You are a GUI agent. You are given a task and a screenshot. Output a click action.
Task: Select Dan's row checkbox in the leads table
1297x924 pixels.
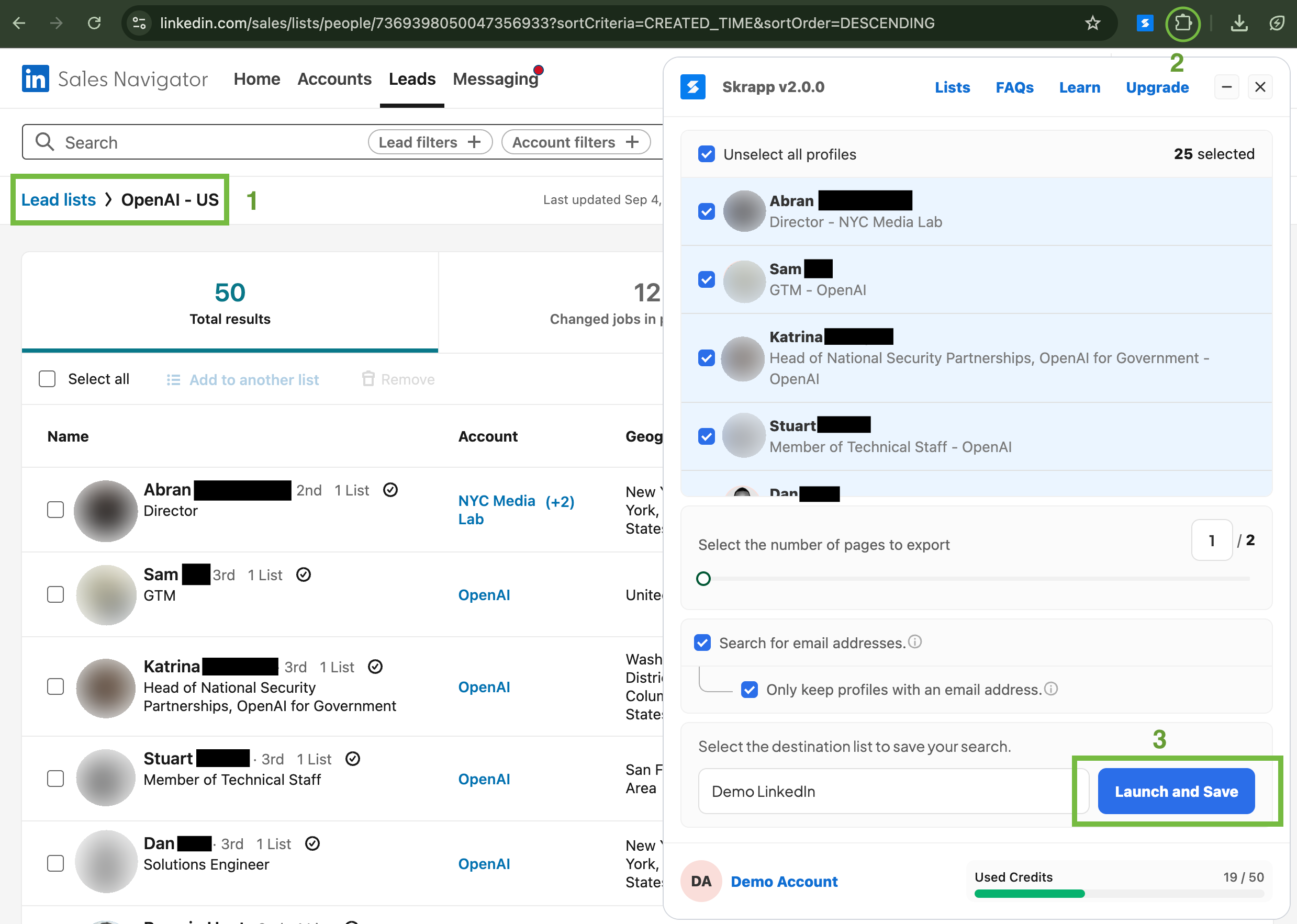pyautogui.click(x=55, y=864)
